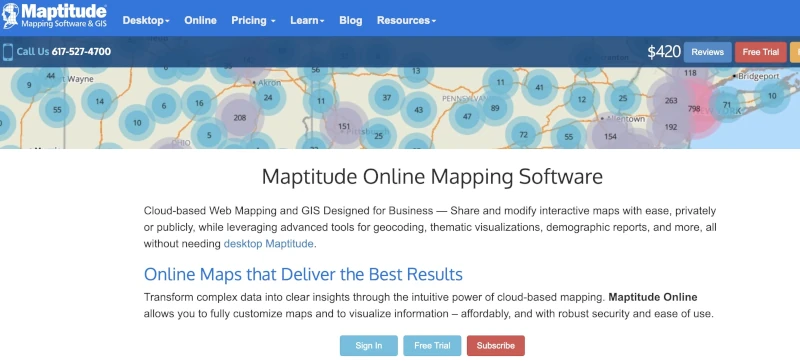Viewport: 800px width, 361px height.
Task: Open the Desktop dropdown menu
Action: pyautogui.click(x=146, y=20)
